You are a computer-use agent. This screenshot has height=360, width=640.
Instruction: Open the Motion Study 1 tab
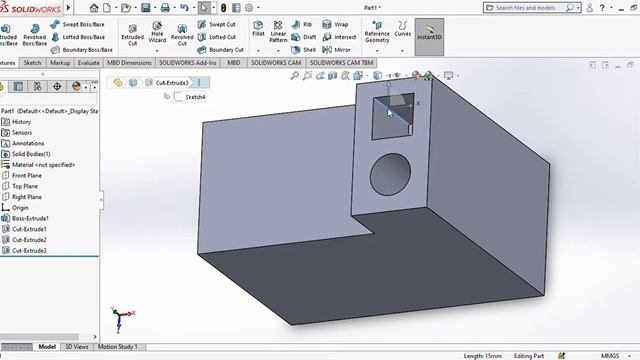[x=118, y=347]
